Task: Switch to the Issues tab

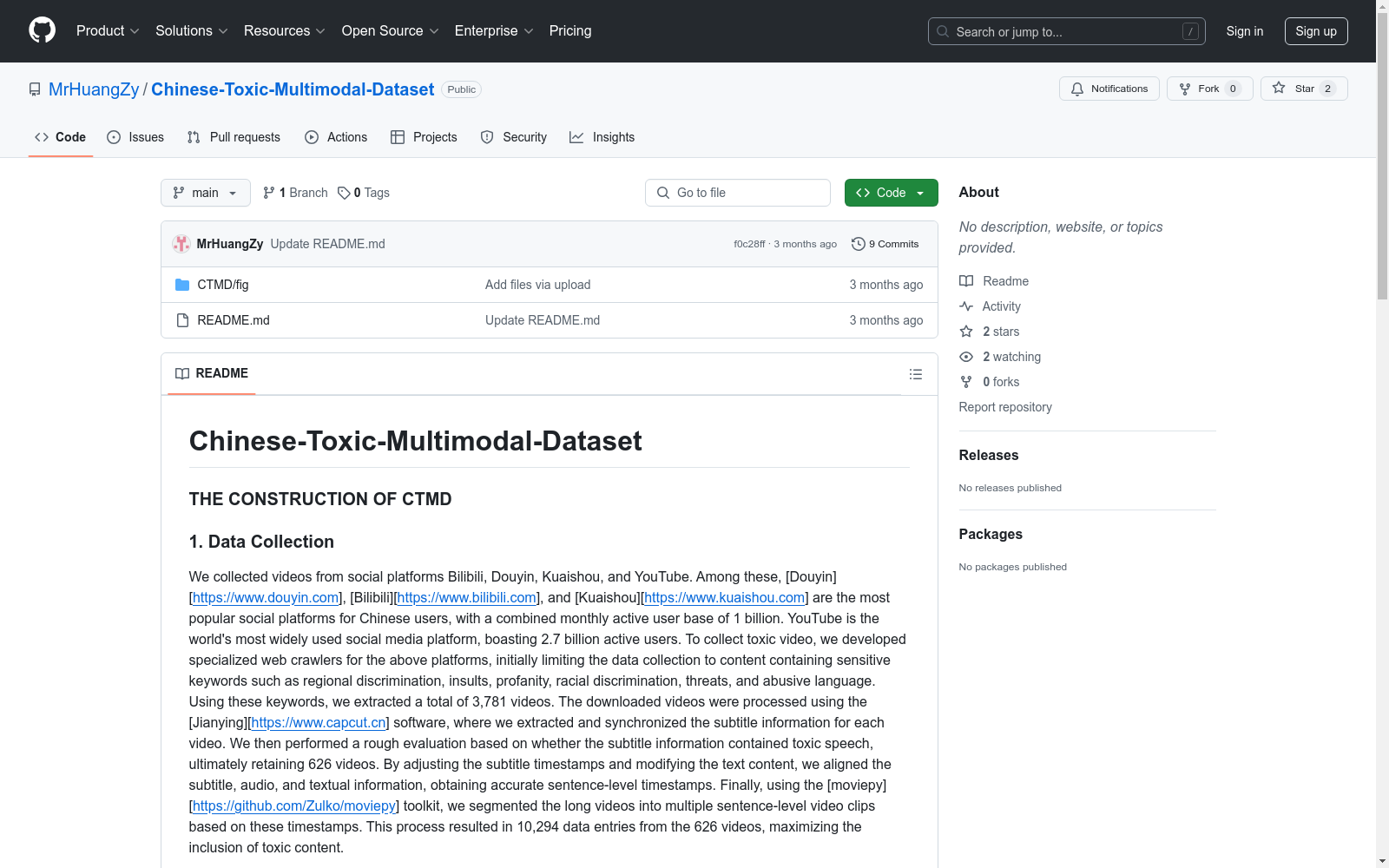Action: [x=135, y=137]
